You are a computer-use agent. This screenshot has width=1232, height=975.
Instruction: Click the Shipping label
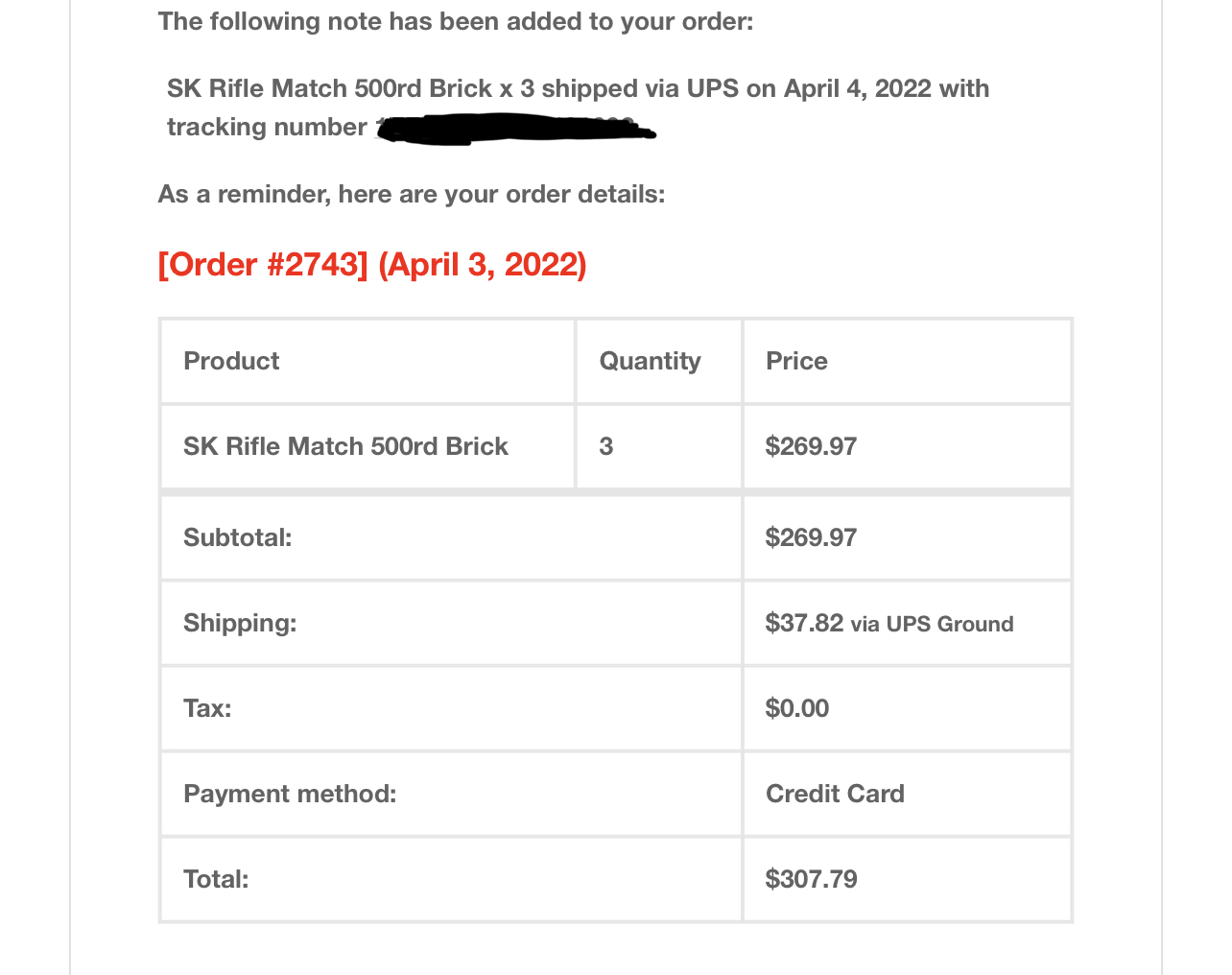(240, 623)
